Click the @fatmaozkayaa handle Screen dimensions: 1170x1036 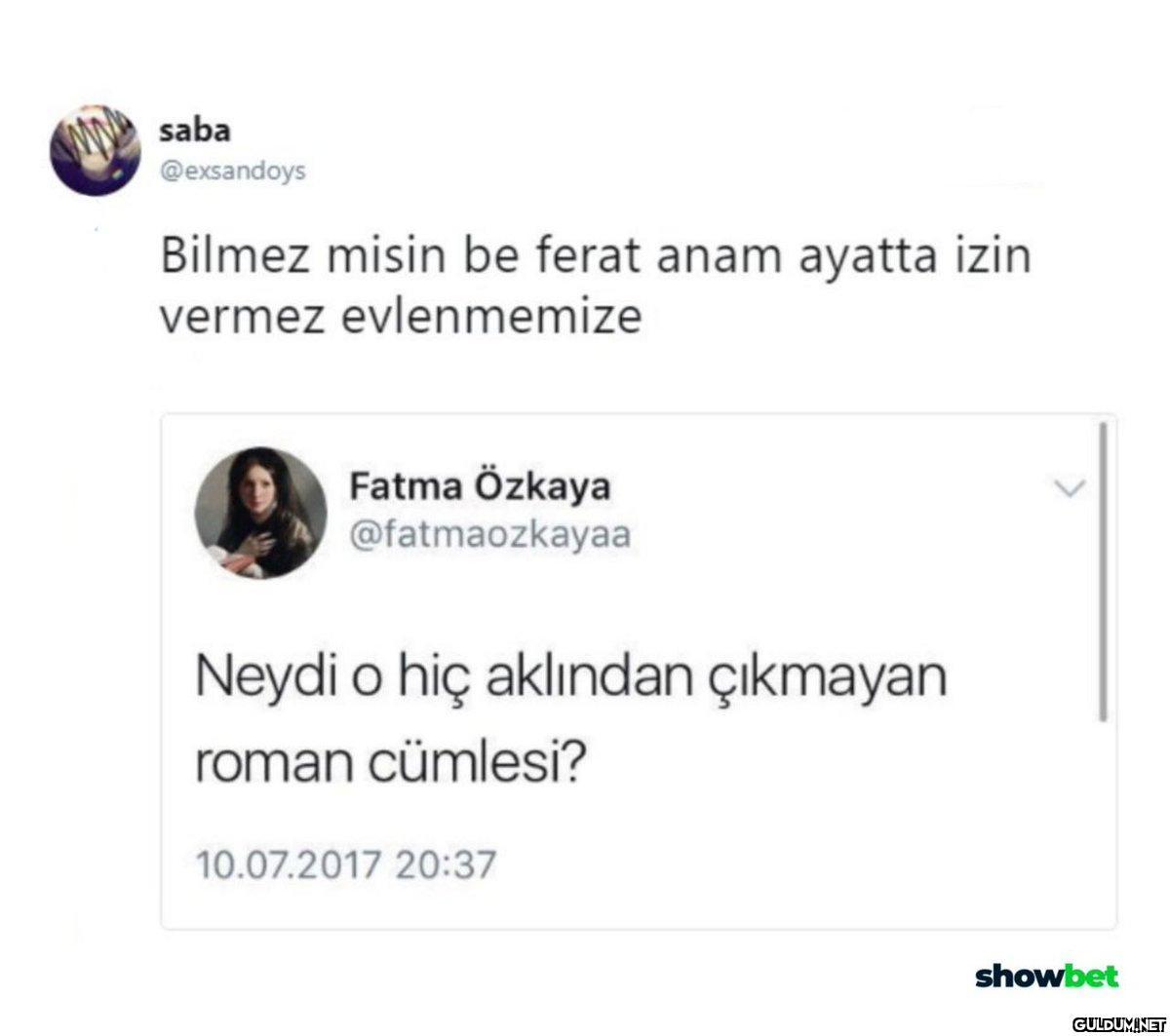[489, 534]
